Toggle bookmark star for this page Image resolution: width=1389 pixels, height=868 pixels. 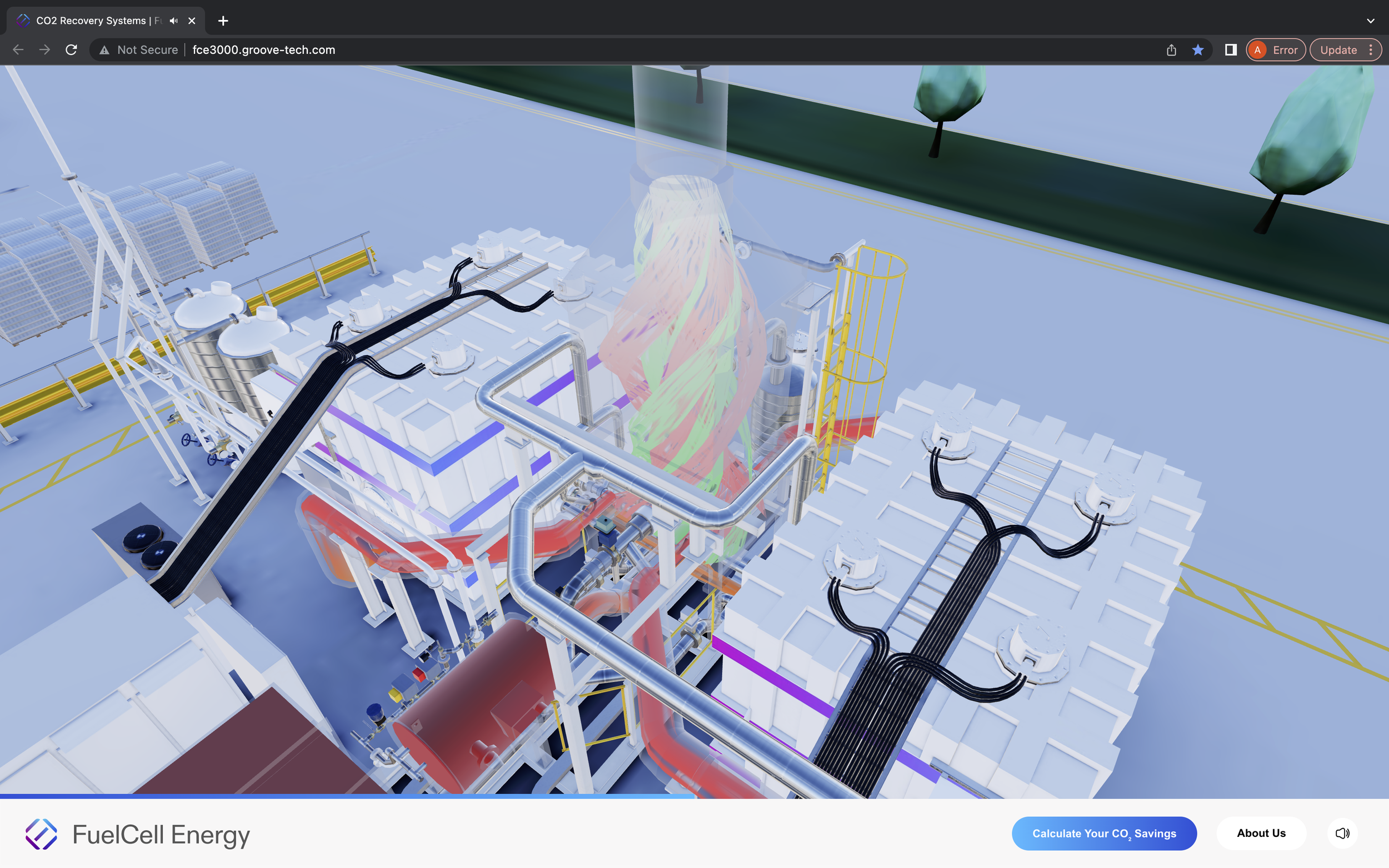(1198, 50)
